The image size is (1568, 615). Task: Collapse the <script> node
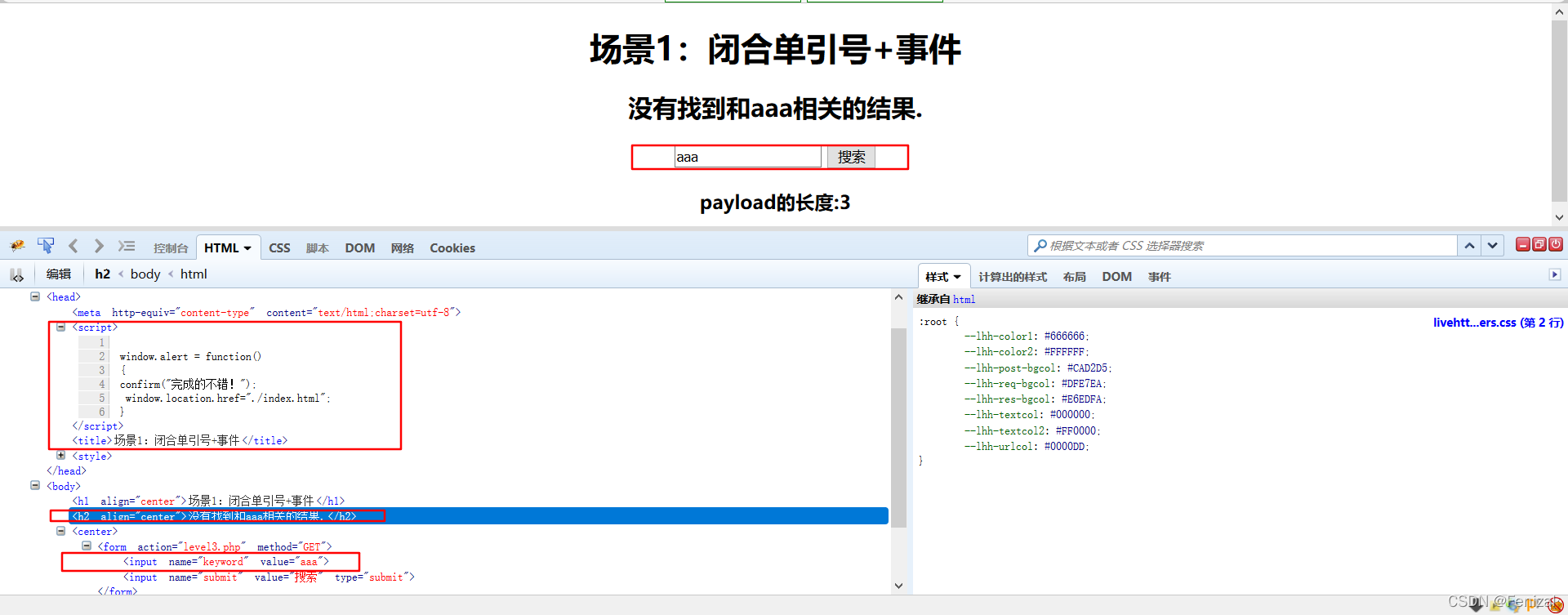tap(60, 327)
